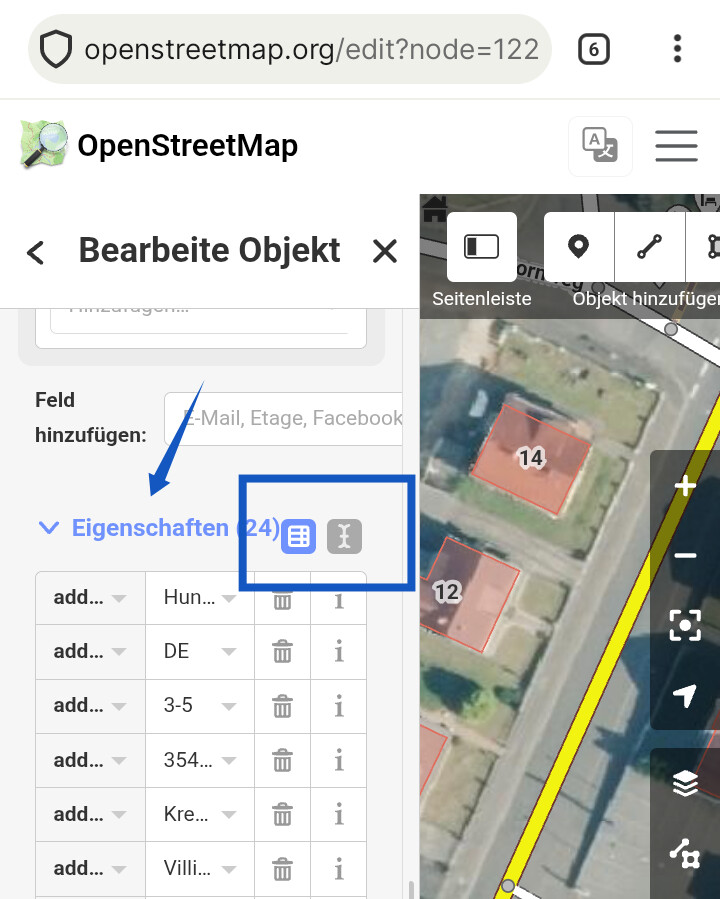Viewport: 720px width, 899px height.
Task: Delete the tag with value 354...
Action: pos(282,761)
